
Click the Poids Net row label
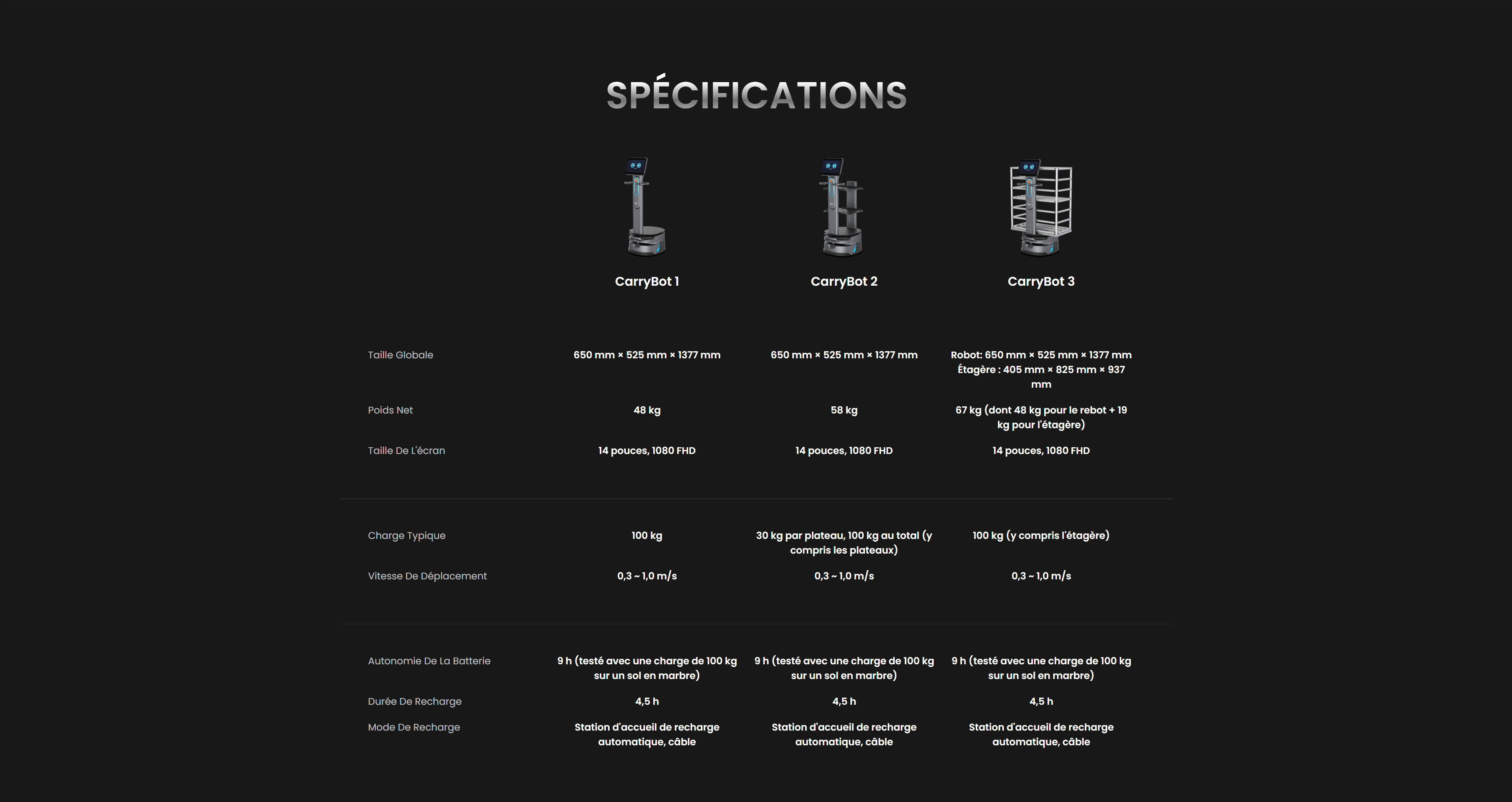click(390, 410)
